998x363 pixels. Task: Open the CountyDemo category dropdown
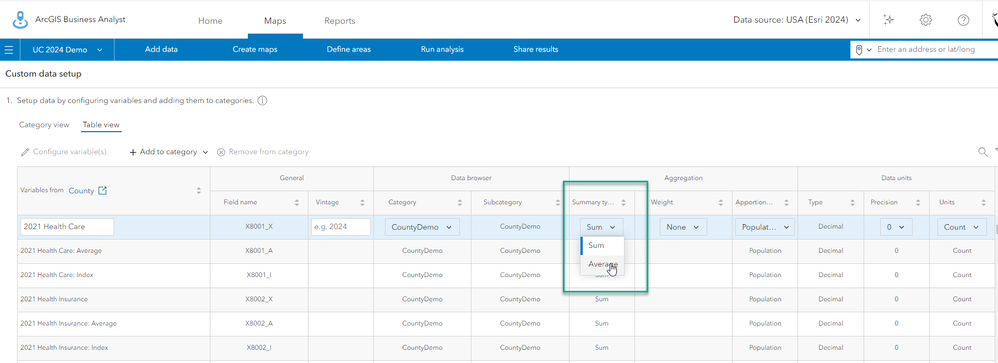coord(422,227)
